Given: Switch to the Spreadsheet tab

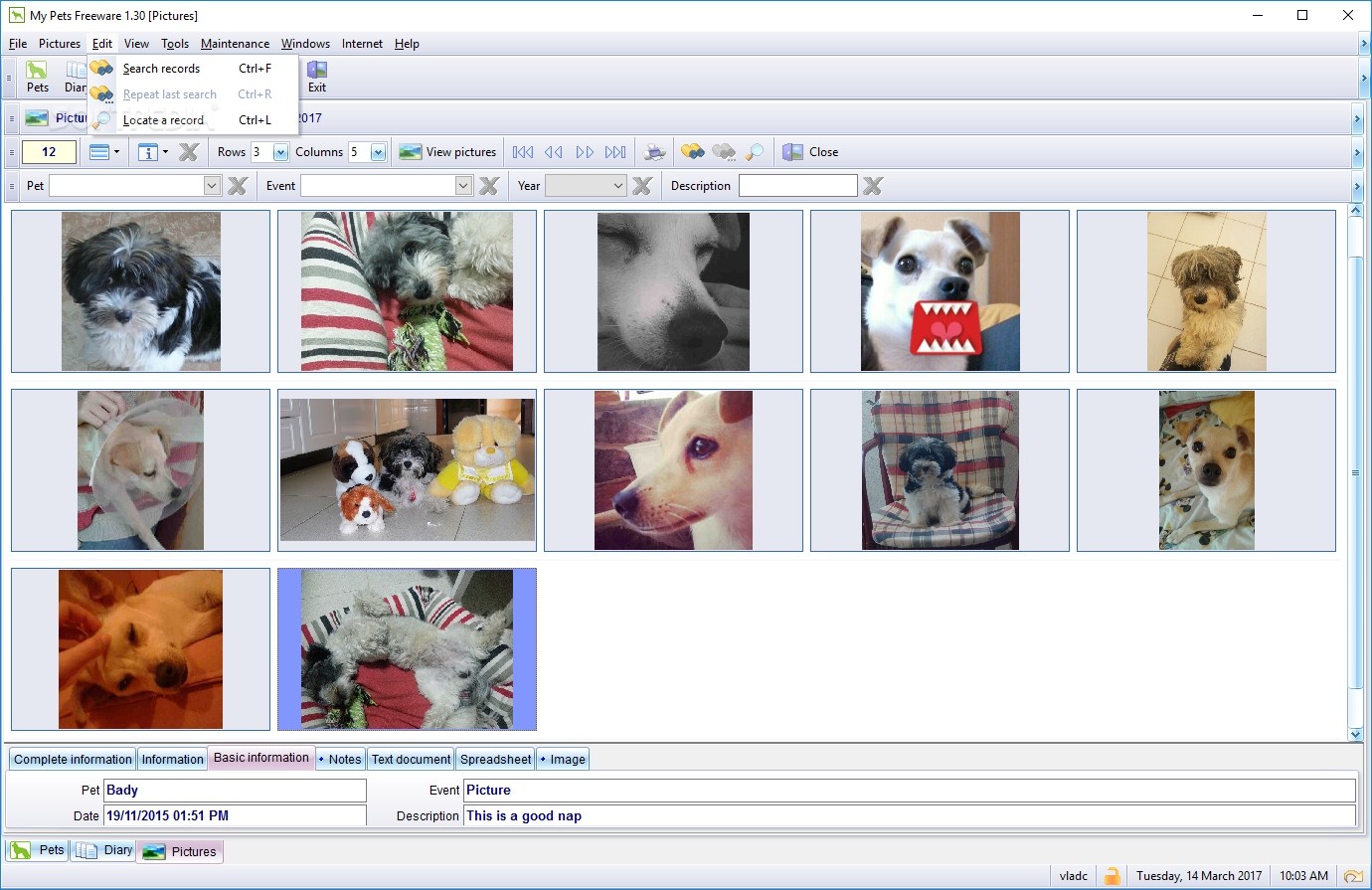Looking at the screenshot, I should tap(495, 759).
